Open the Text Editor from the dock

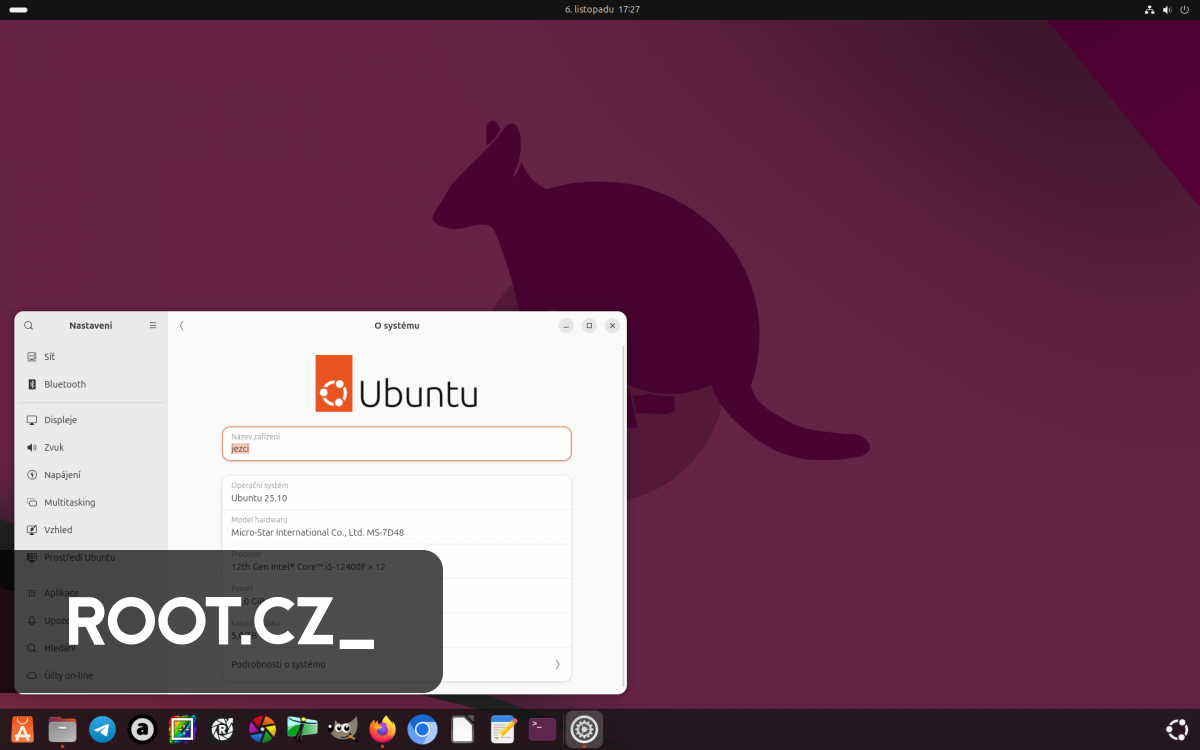click(x=503, y=730)
